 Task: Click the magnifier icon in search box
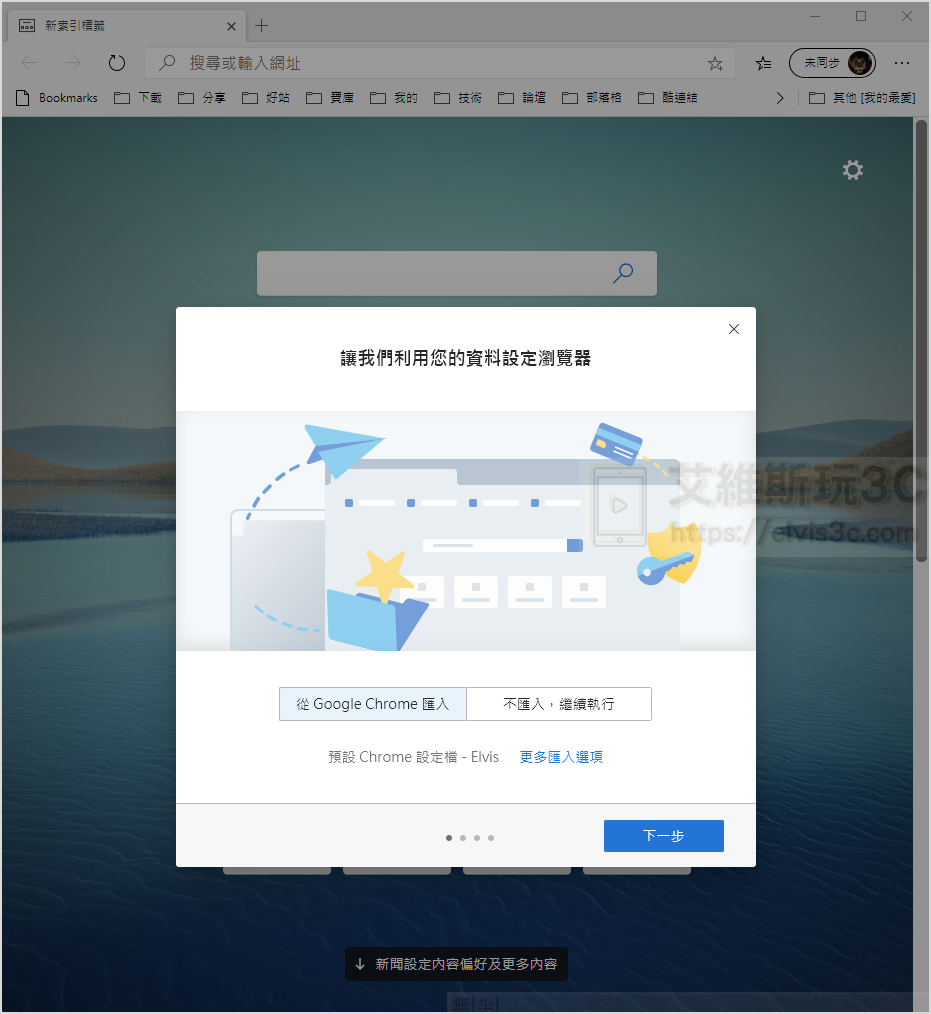point(623,273)
